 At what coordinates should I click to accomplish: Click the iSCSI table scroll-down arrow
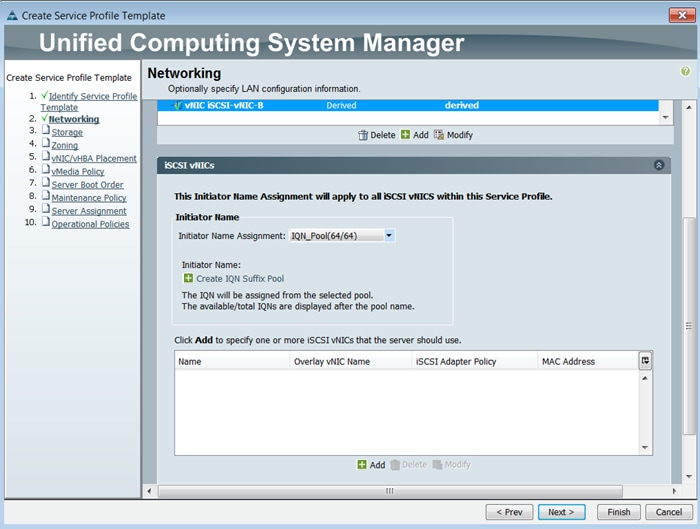pyautogui.click(x=645, y=447)
